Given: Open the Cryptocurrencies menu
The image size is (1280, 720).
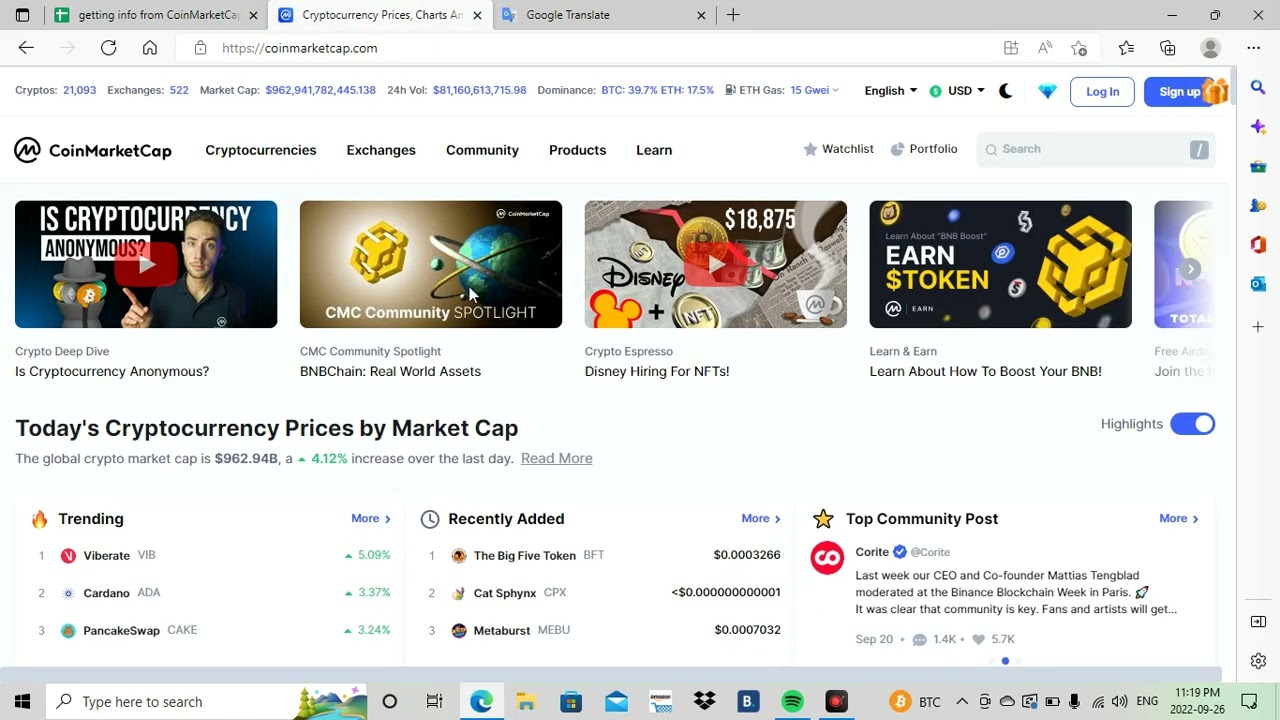Looking at the screenshot, I should click(x=261, y=150).
